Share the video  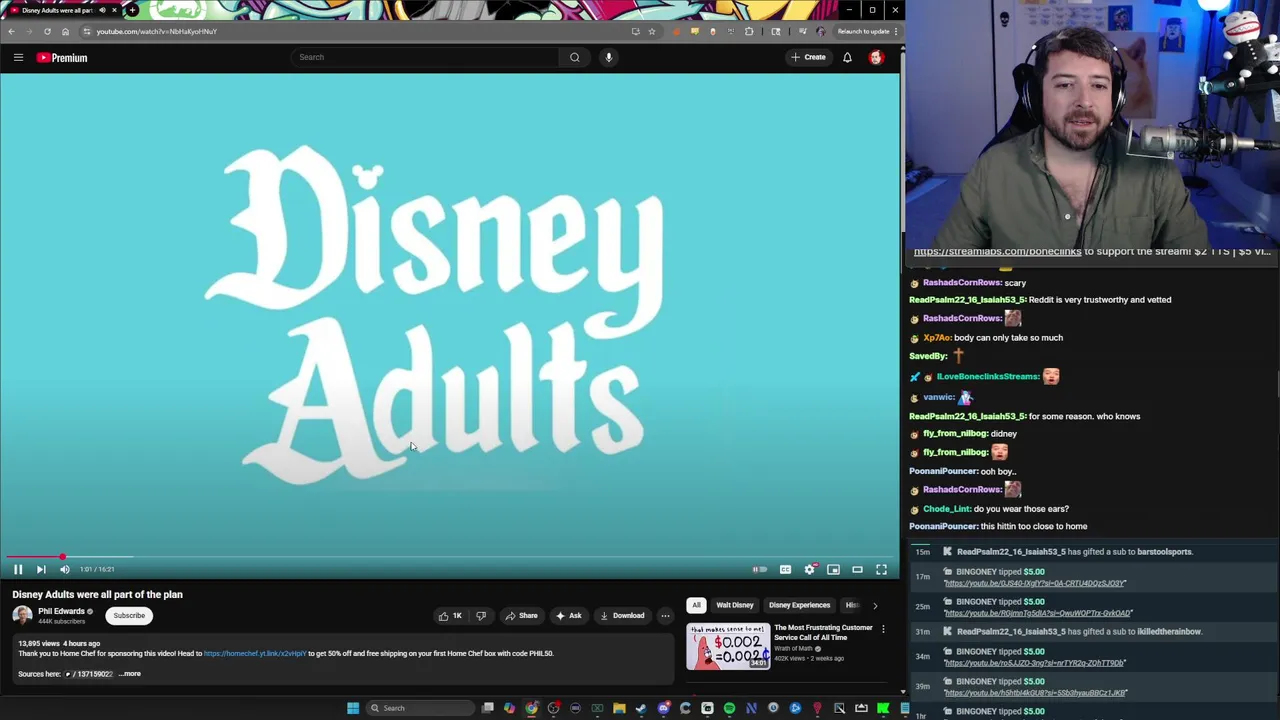pos(521,616)
